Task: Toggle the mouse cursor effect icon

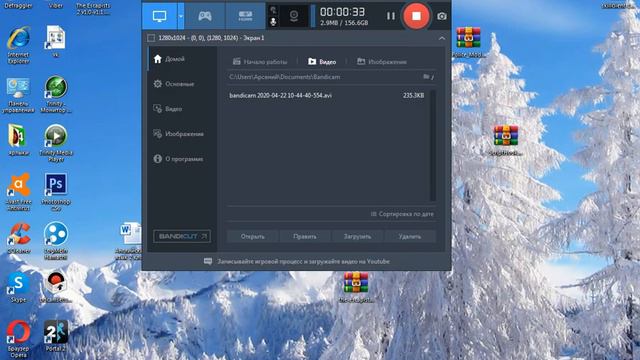Action: 273,10
